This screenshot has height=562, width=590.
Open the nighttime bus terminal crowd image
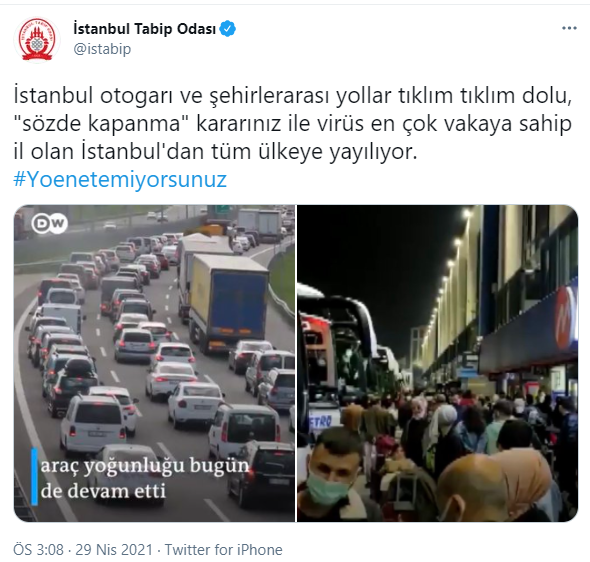[x=437, y=363]
